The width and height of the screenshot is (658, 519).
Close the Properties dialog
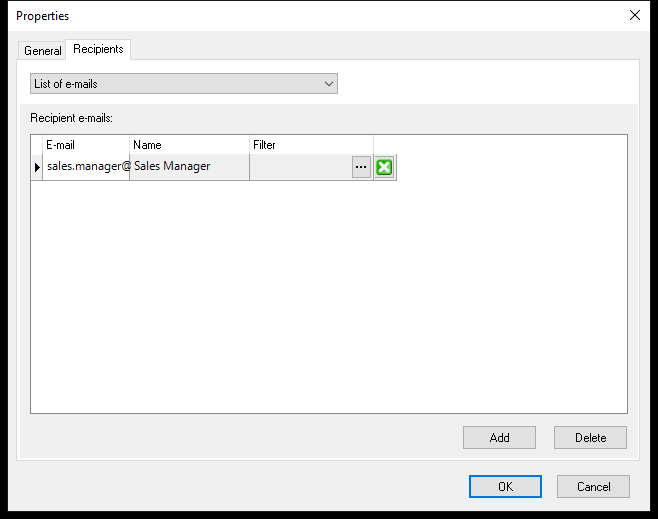[x=634, y=16]
